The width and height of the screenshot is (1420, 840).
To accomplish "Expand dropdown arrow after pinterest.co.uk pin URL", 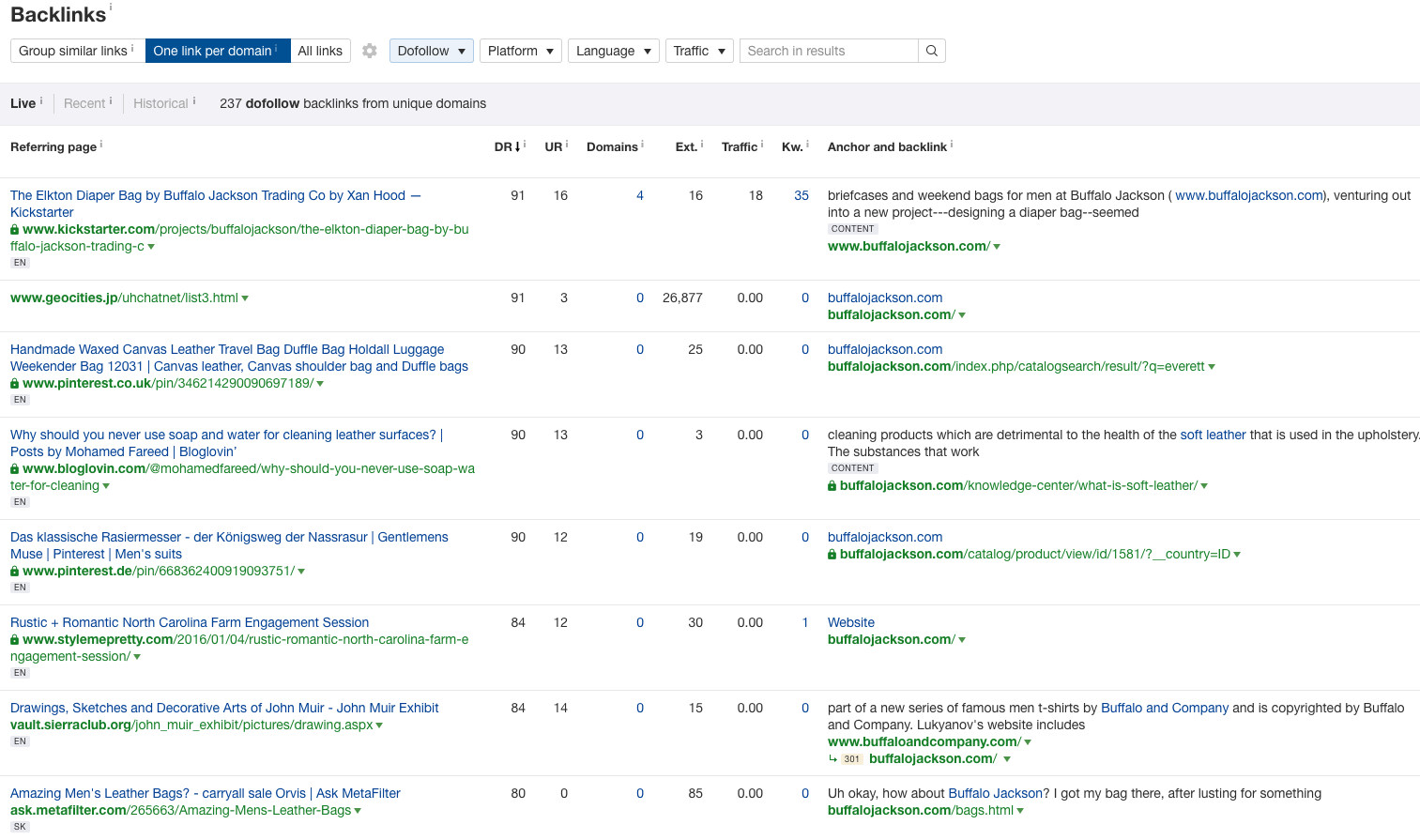I will pyautogui.click(x=320, y=384).
